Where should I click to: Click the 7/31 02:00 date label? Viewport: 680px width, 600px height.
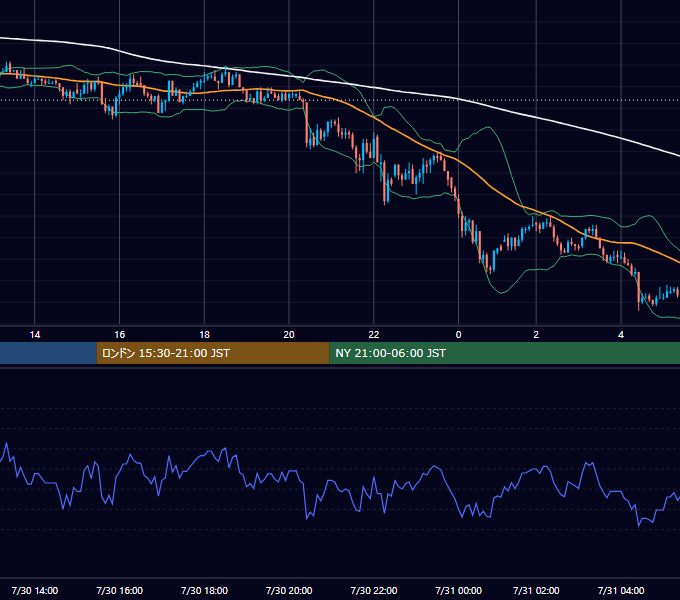(536, 590)
